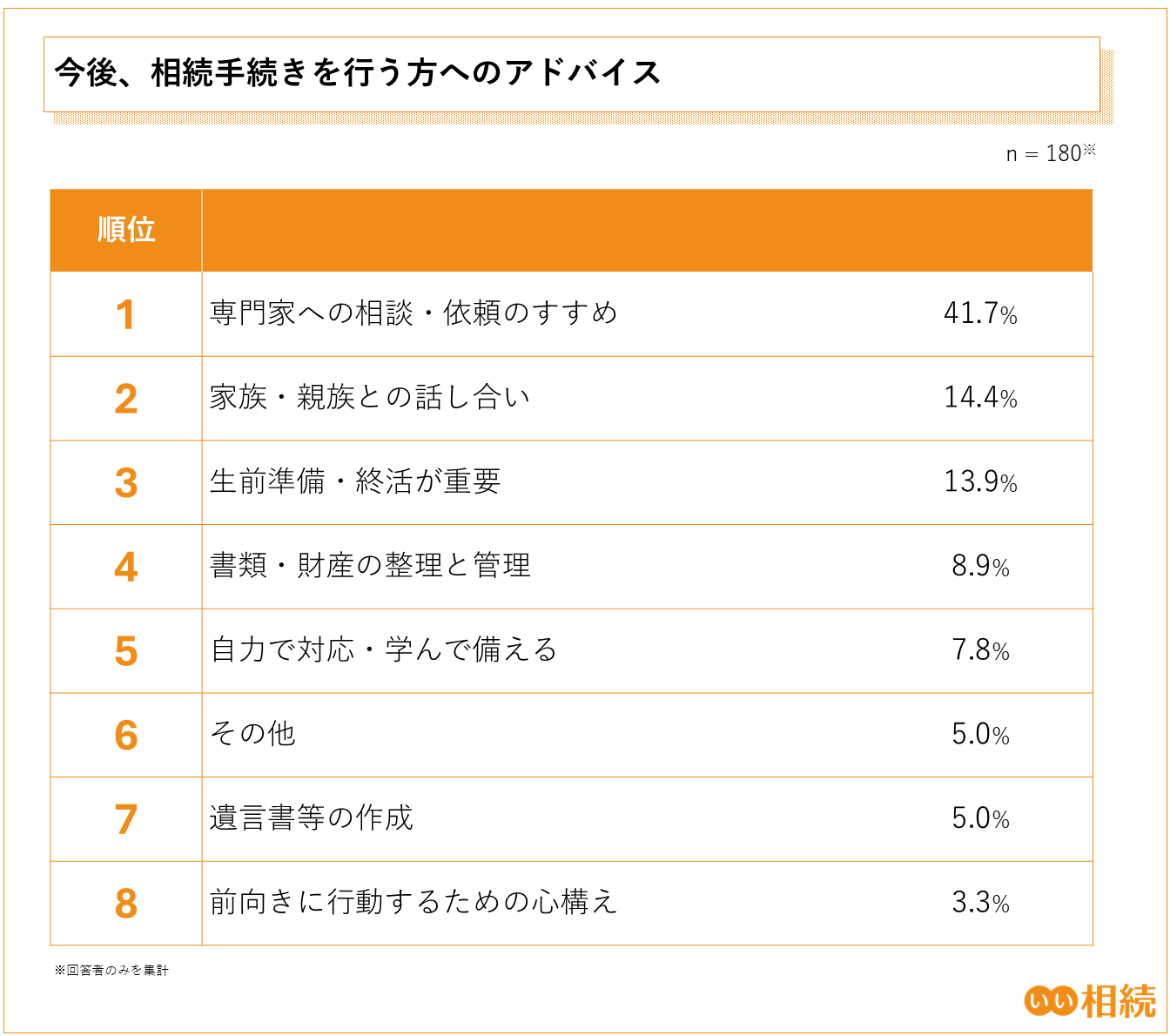Click the 41.7% value
The width and height of the screenshot is (1170, 1036).
tap(980, 313)
